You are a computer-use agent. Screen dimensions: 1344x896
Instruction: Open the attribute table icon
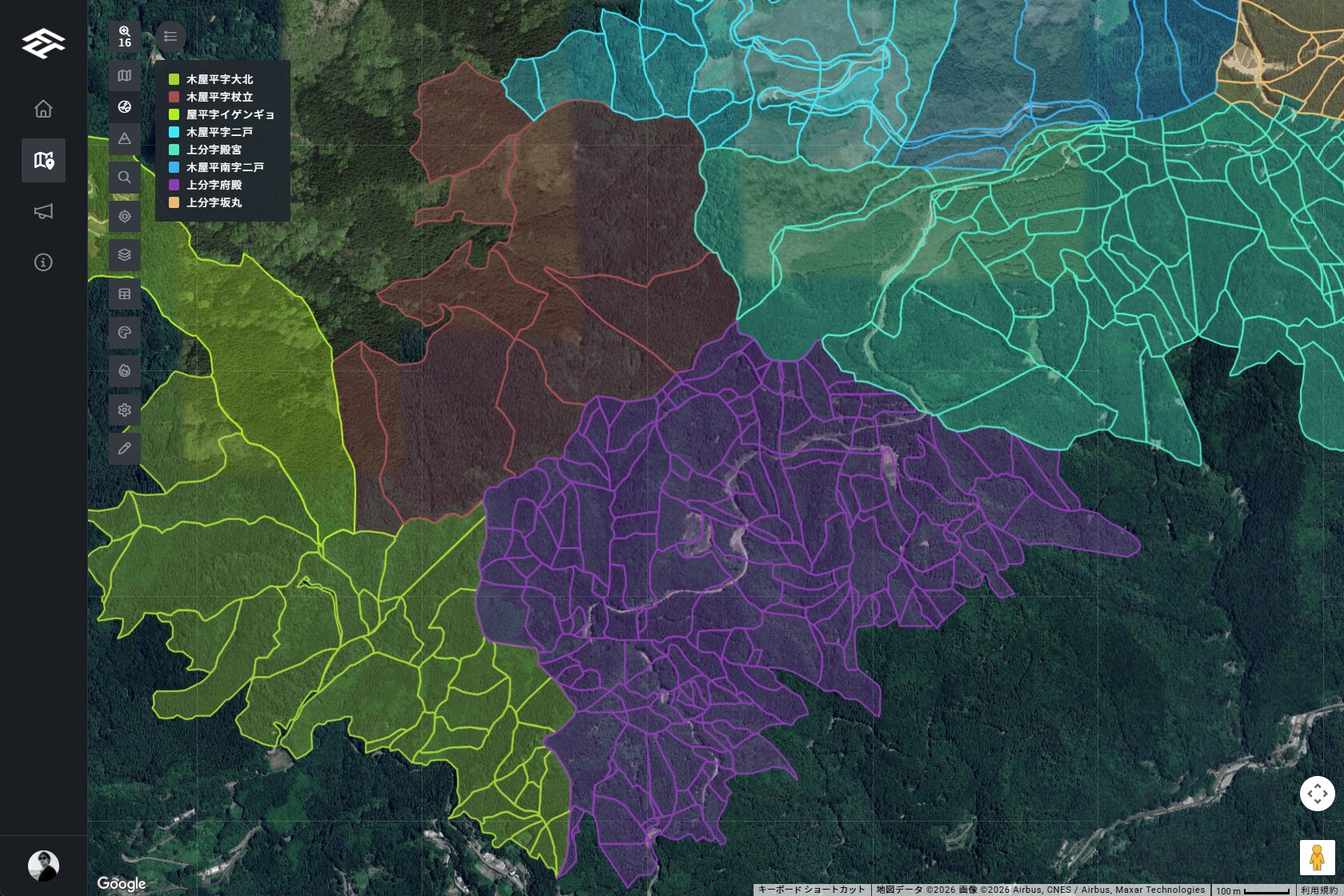point(124,294)
